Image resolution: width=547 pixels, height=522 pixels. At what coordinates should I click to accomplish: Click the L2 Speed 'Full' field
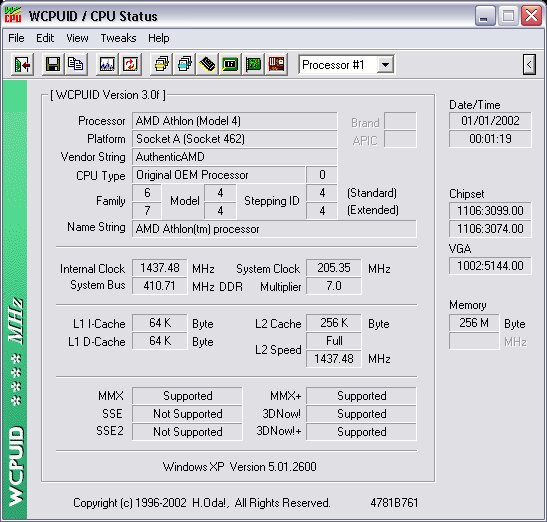(x=334, y=341)
